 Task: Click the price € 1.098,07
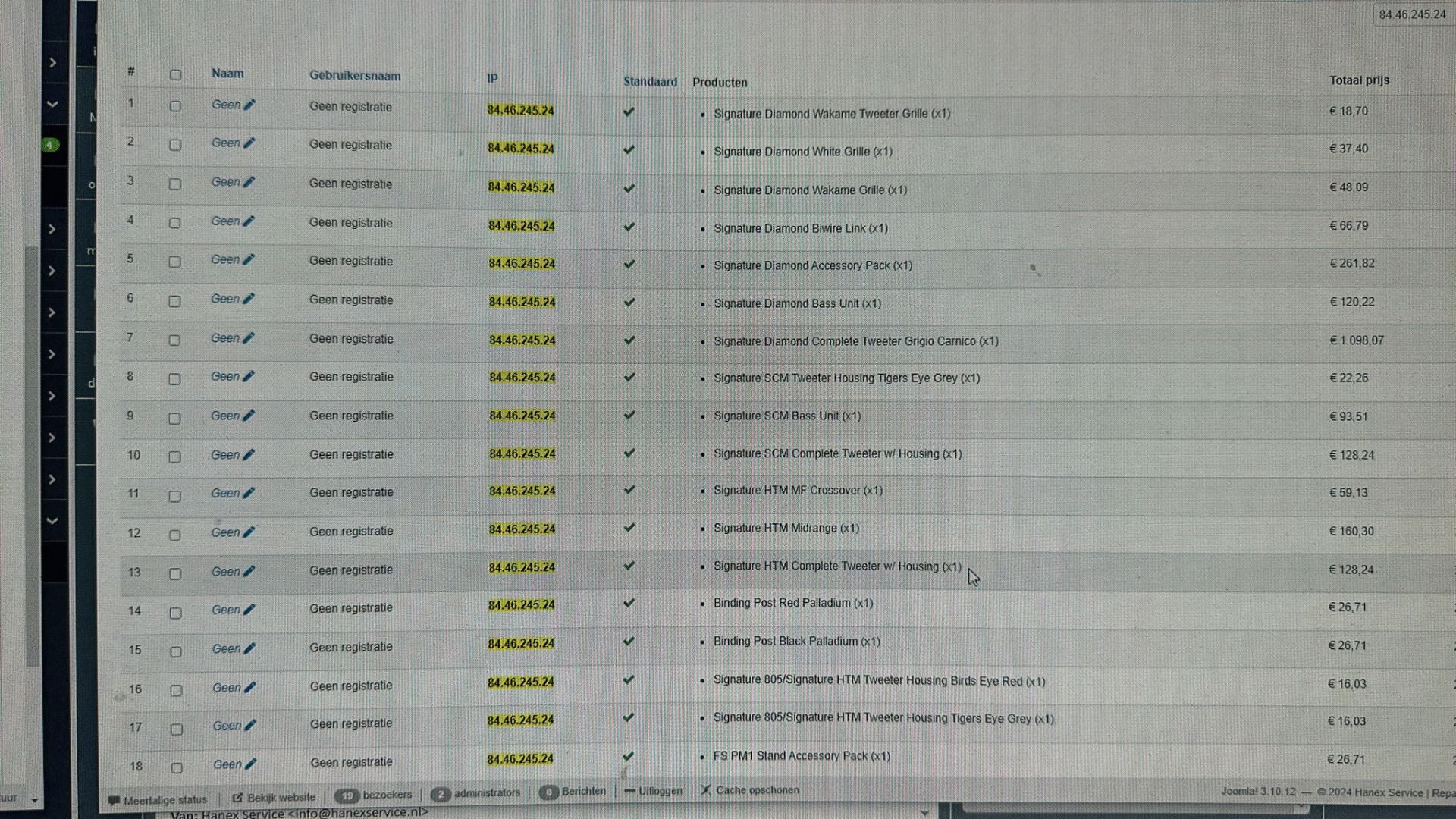pos(1356,340)
